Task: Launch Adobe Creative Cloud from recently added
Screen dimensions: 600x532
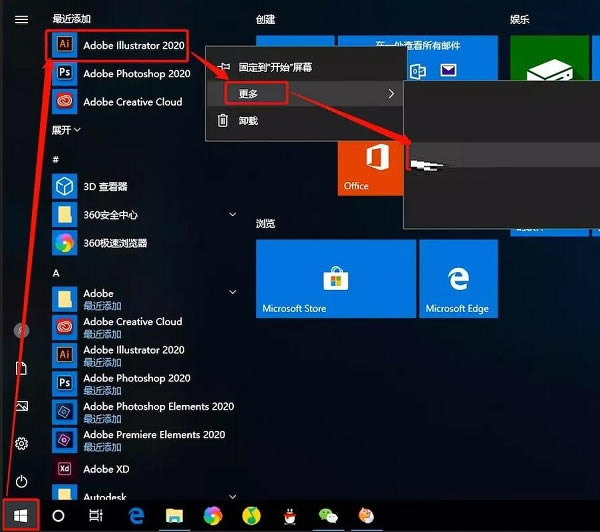Action: [132, 101]
